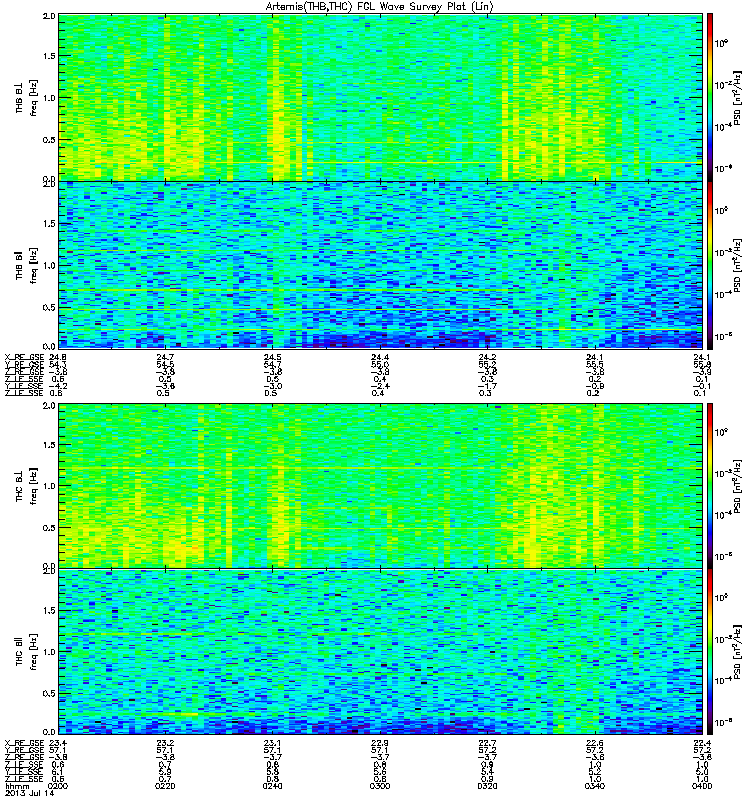Click the '1.5' frequency tick of the THB B⊥ panel
The height and width of the screenshot is (800, 750).
(x=49, y=56)
